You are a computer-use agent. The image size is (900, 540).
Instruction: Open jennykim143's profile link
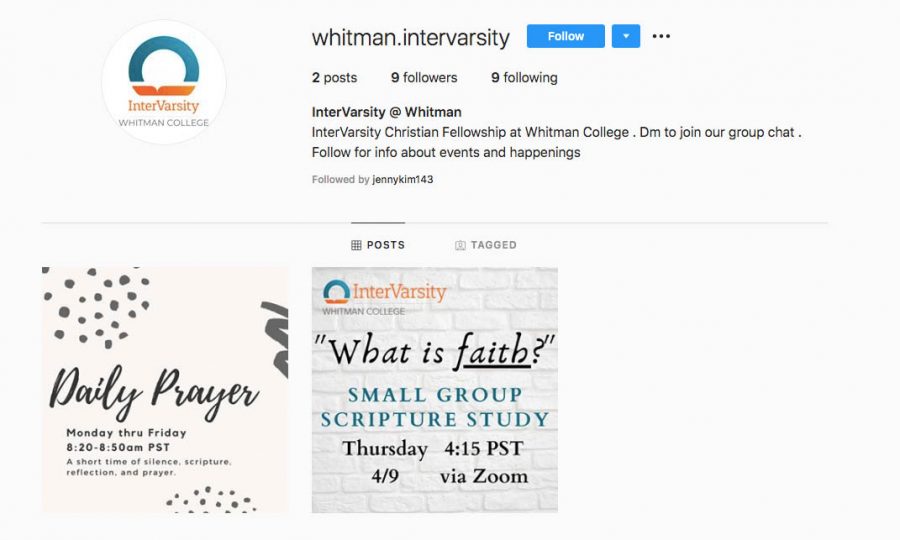pos(402,179)
